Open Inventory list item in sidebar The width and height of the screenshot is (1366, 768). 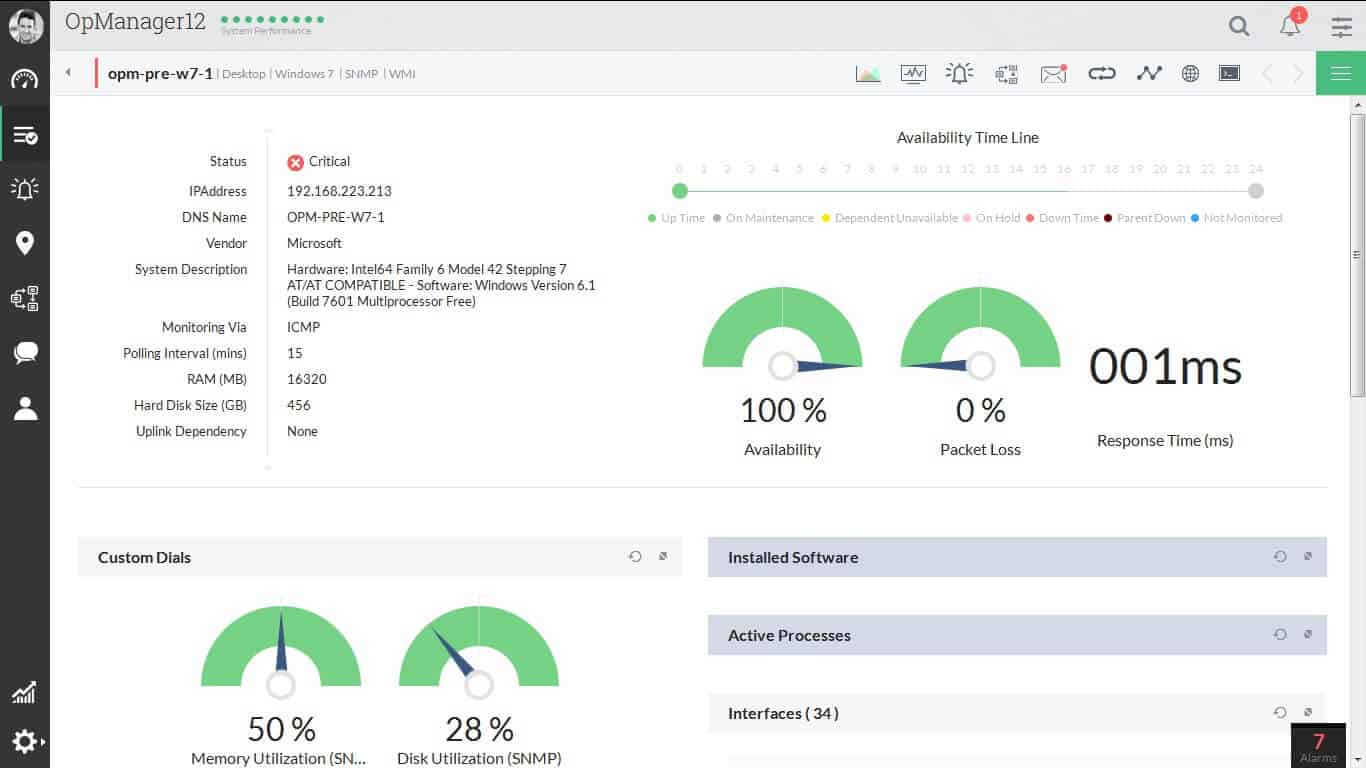pos(25,134)
